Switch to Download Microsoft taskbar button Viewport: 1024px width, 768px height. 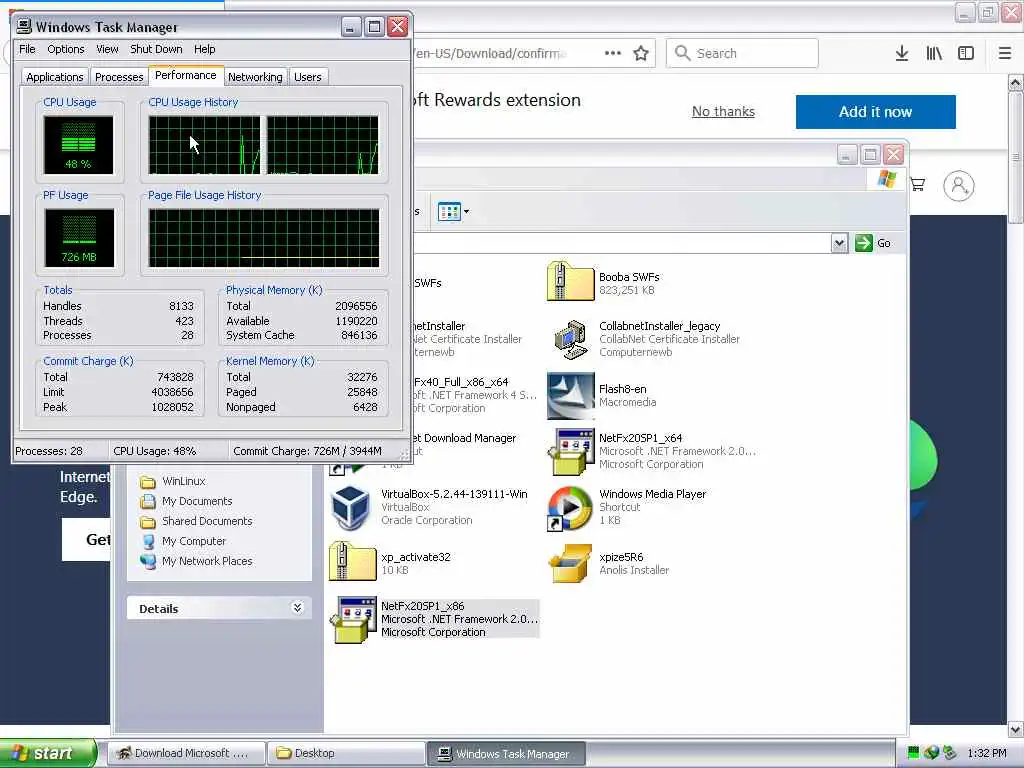186,753
